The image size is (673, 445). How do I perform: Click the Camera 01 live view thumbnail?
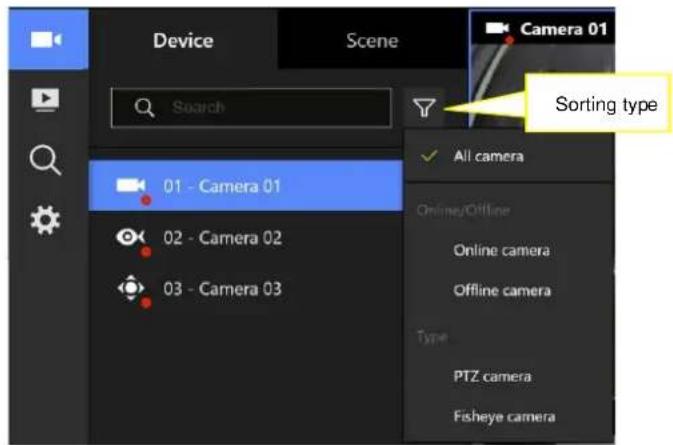point(542,70)
